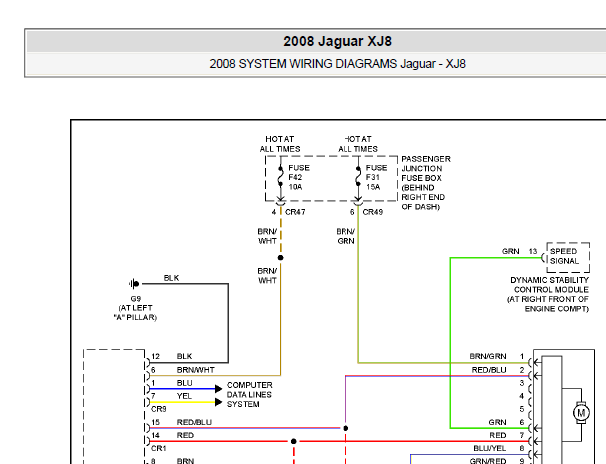606x464 pixels.
Task: Click the arrowhead at end of YEL wire
Action: [x=218, y=402]
